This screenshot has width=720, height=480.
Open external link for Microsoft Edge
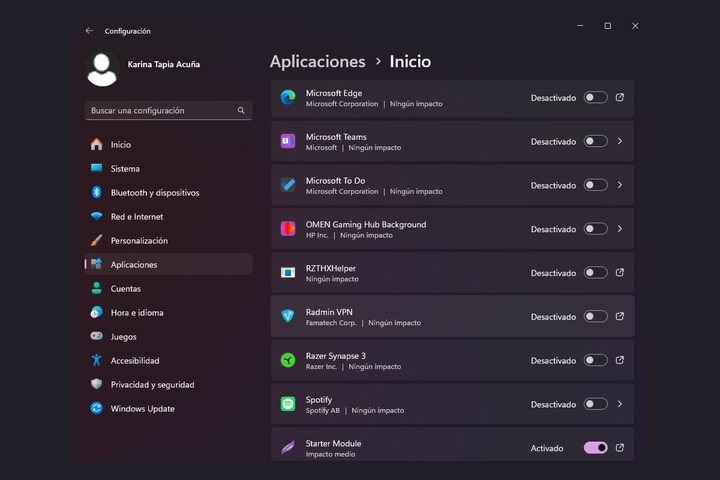tap(620, 97)
